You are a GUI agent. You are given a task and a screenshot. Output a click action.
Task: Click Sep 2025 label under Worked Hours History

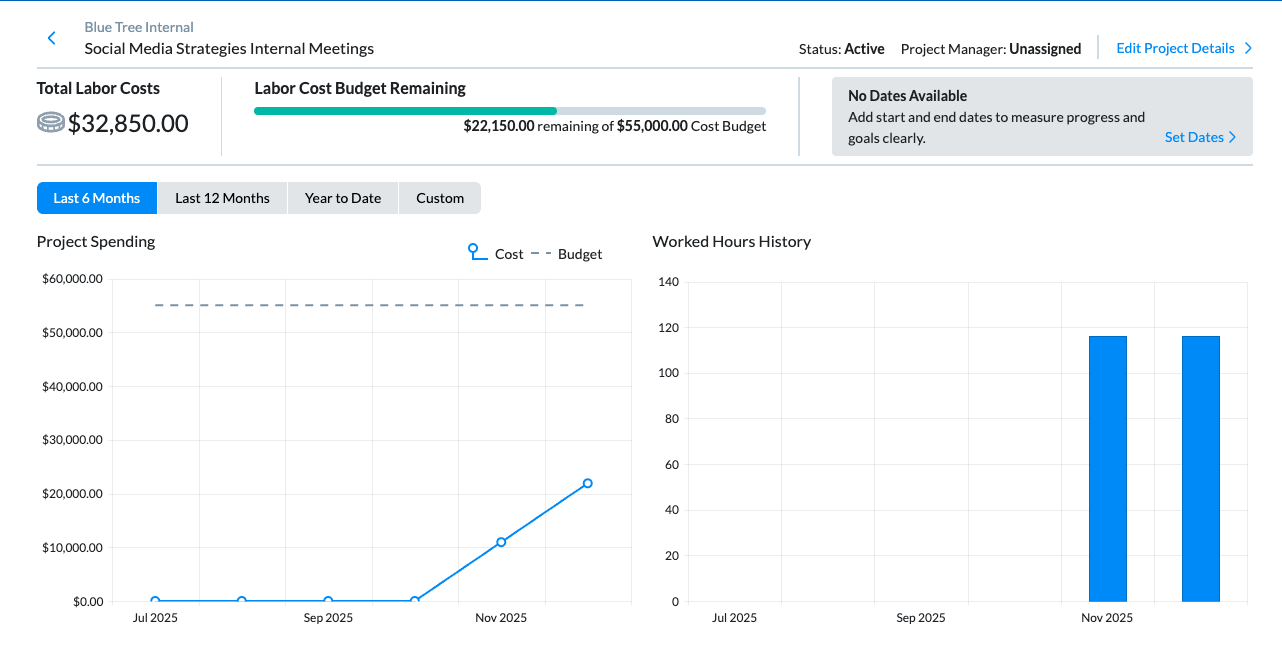coord(920,618)
